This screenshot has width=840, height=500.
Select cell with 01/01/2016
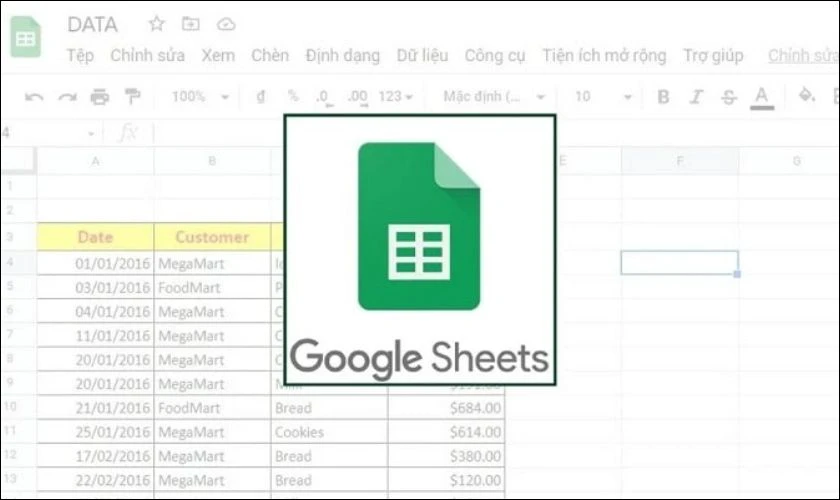pyautogui.click(x=95, y=263)
